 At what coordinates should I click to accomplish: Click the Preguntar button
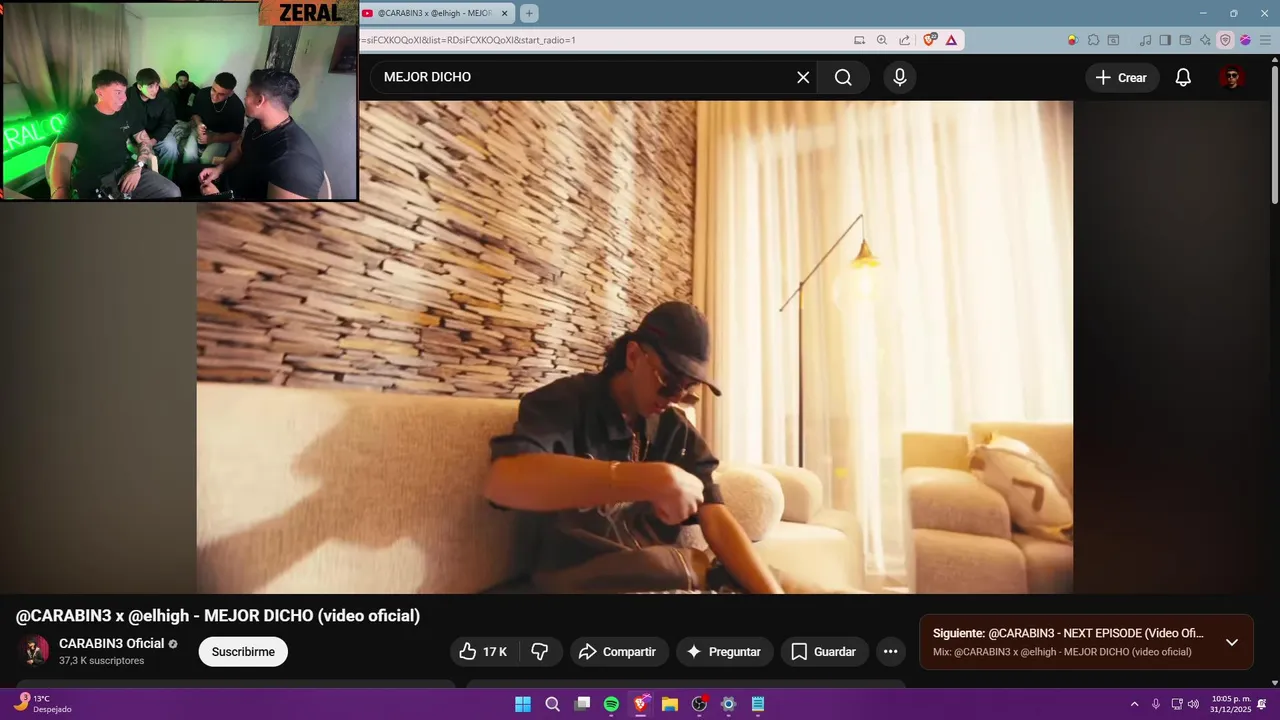click(724, 652)
